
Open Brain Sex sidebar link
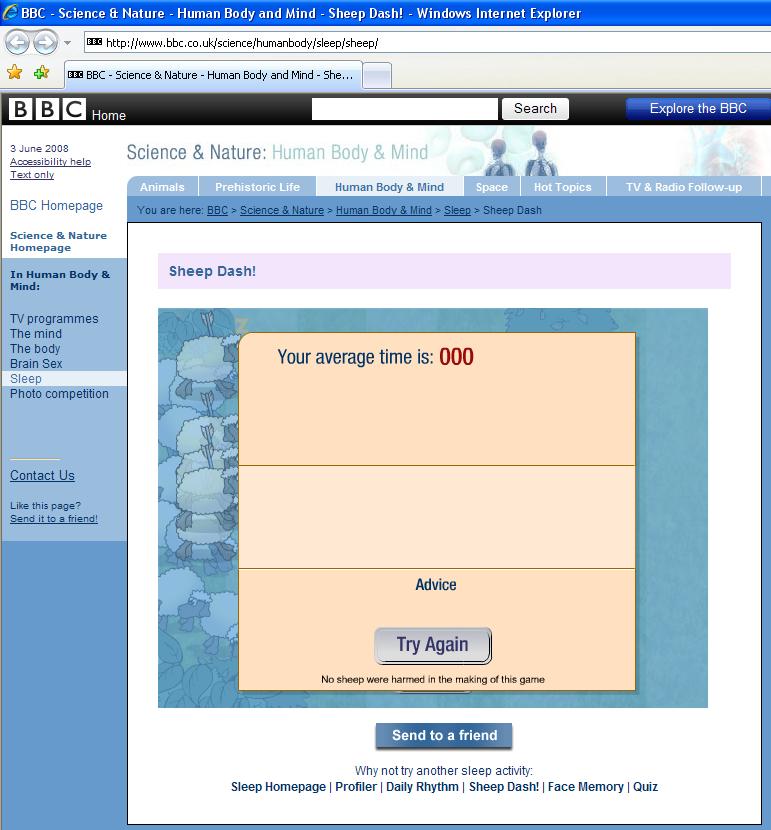tap(36, 364)
